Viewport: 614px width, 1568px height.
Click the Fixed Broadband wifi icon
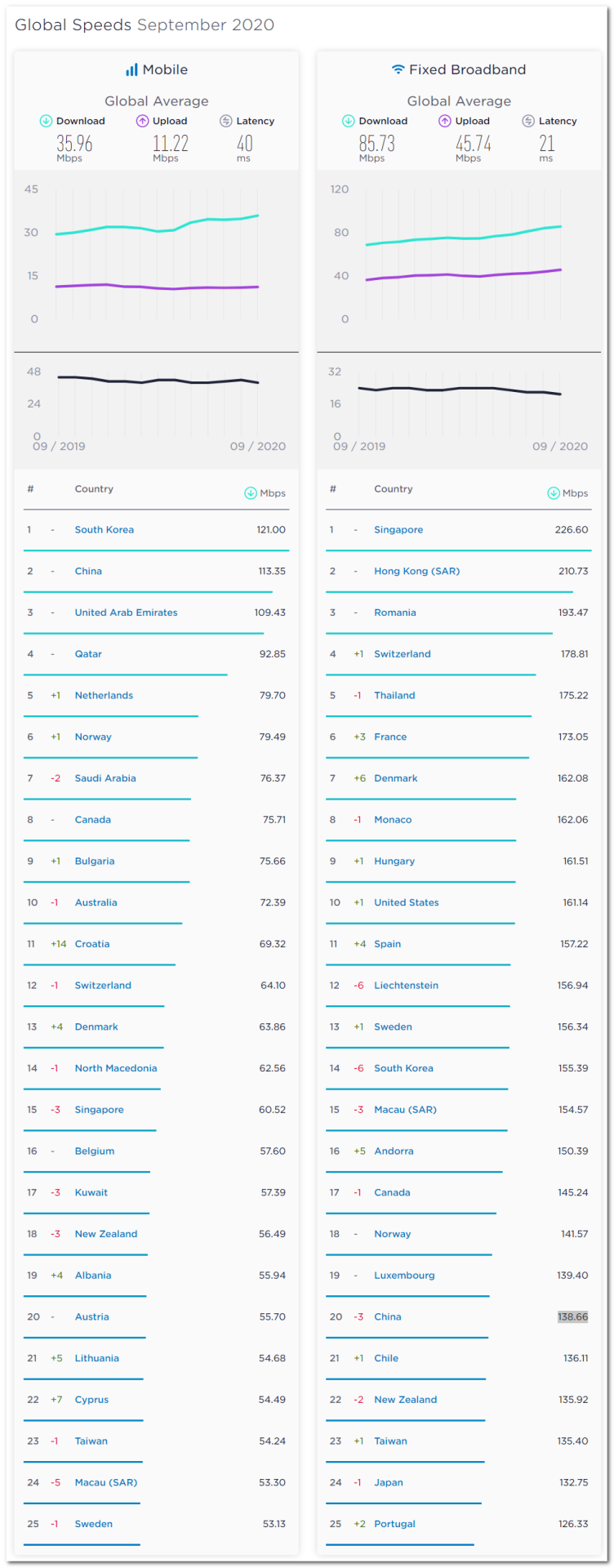coord(398,69)
